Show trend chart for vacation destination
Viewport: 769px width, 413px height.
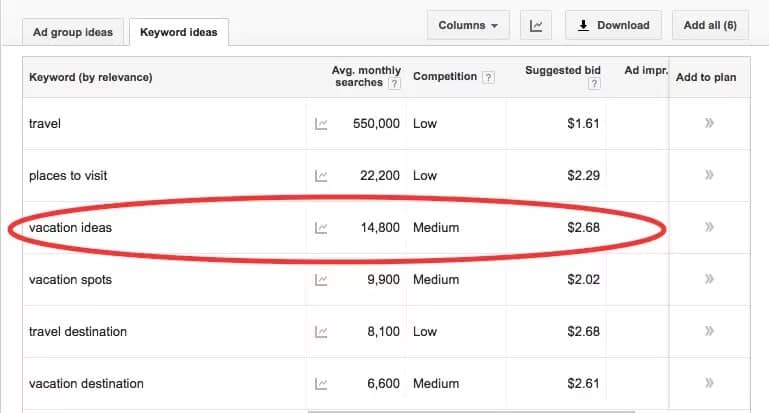click(x=321, y=384)
